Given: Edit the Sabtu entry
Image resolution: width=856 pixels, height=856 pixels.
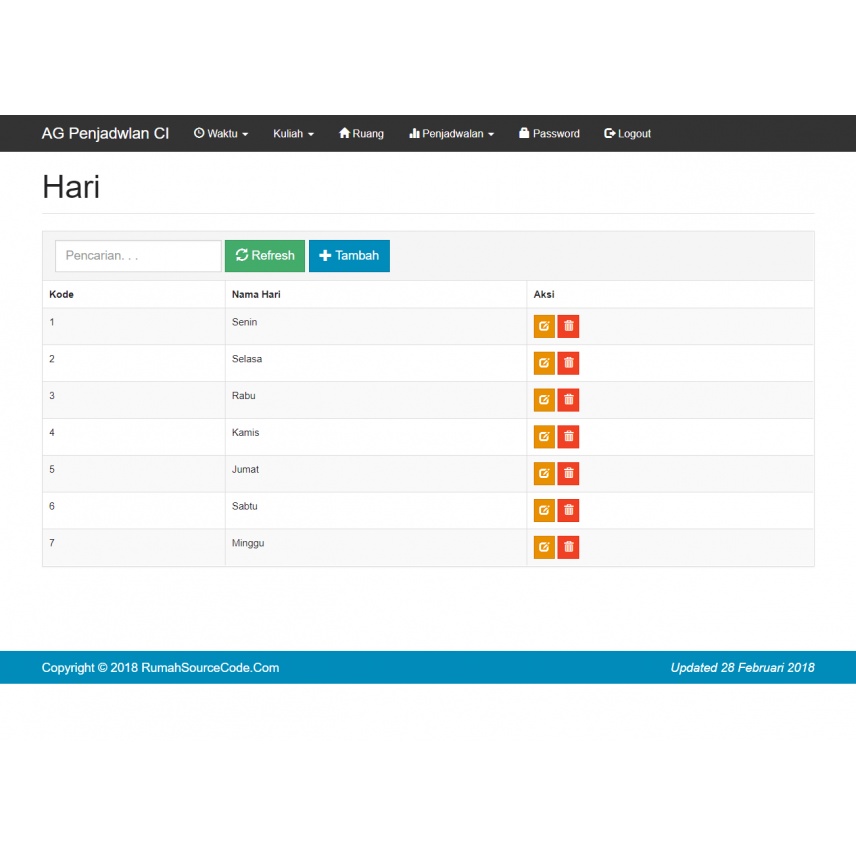Looking at the screenshot, I should point(544,510).
